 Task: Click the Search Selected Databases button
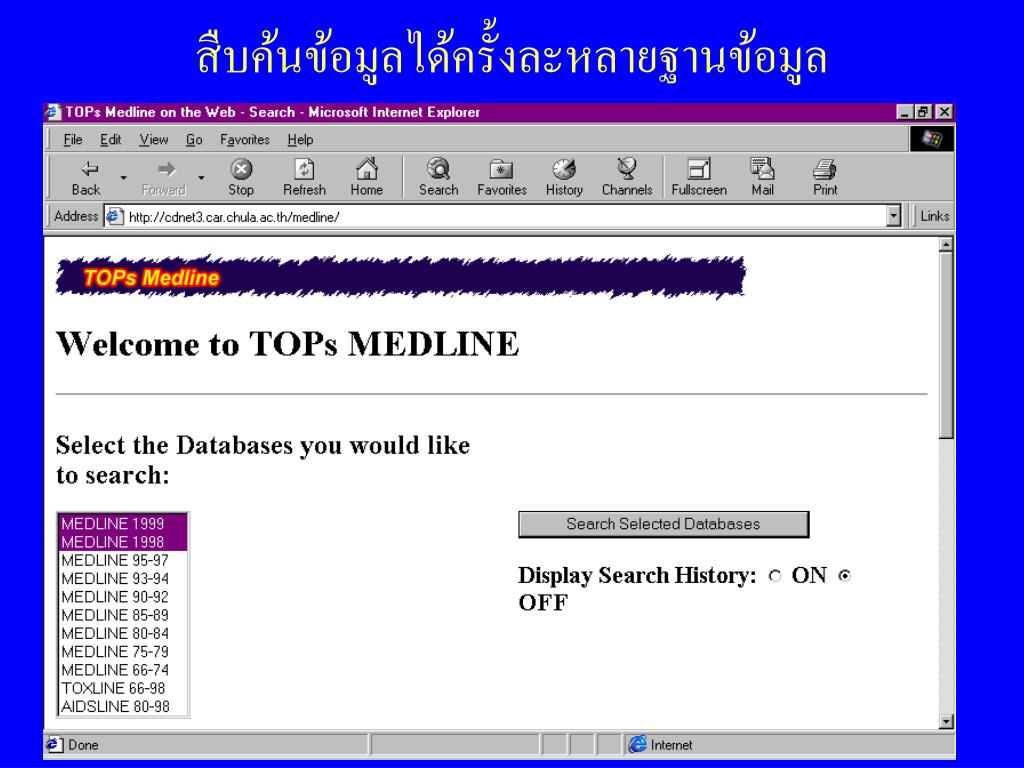pos(664,524)
